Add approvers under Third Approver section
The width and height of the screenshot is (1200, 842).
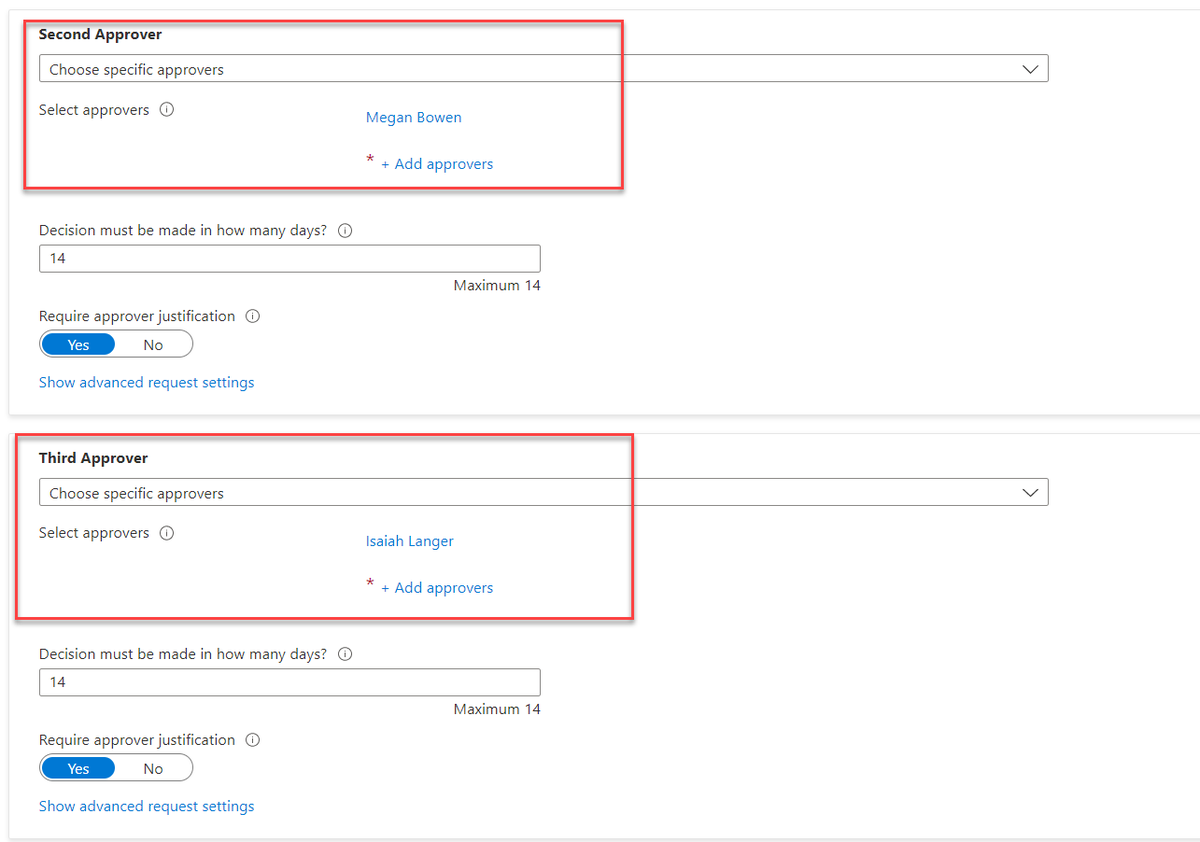click(x=438, y=587)
